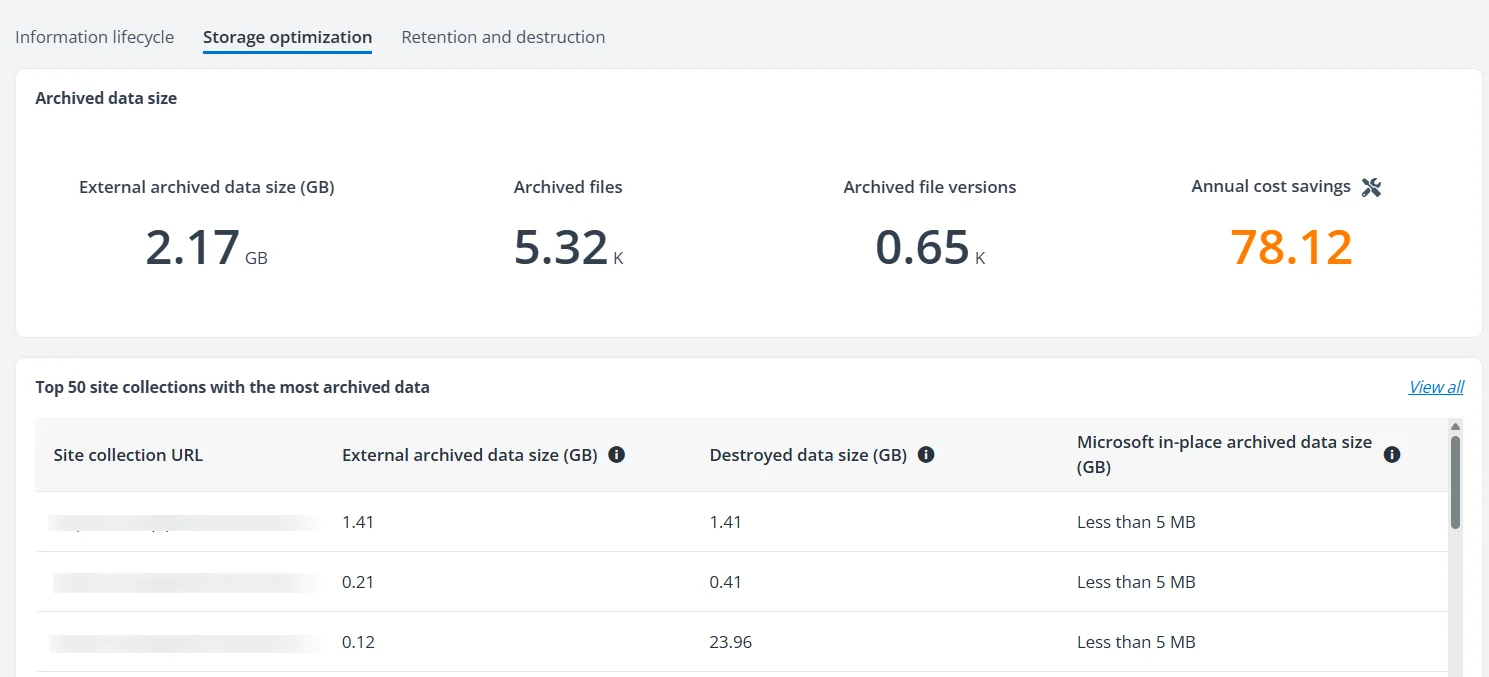
Task: Show info for Destroyed data size column
Action: (926, 455)
